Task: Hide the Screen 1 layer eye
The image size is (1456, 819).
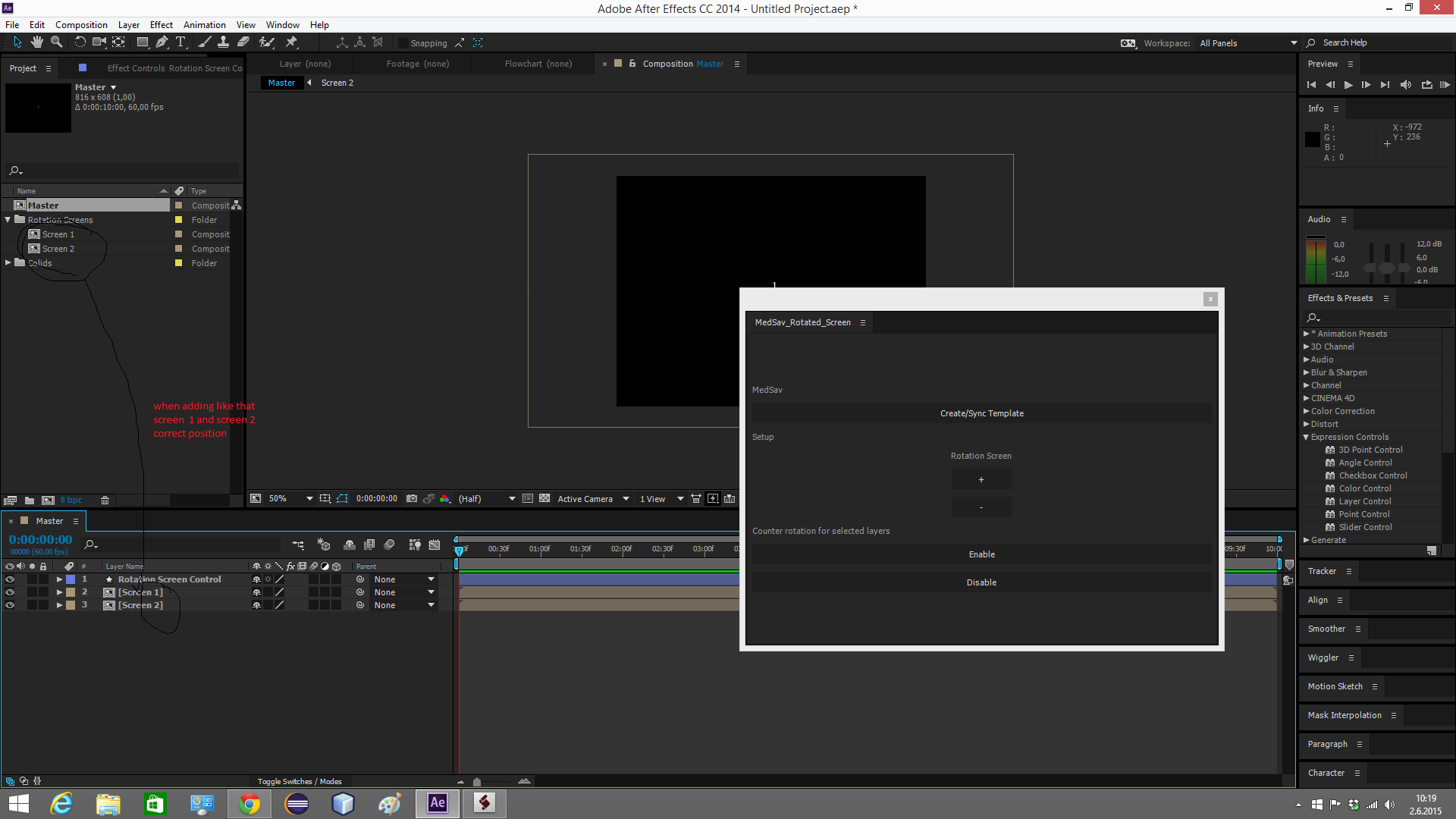Action: tap(10, 592)
